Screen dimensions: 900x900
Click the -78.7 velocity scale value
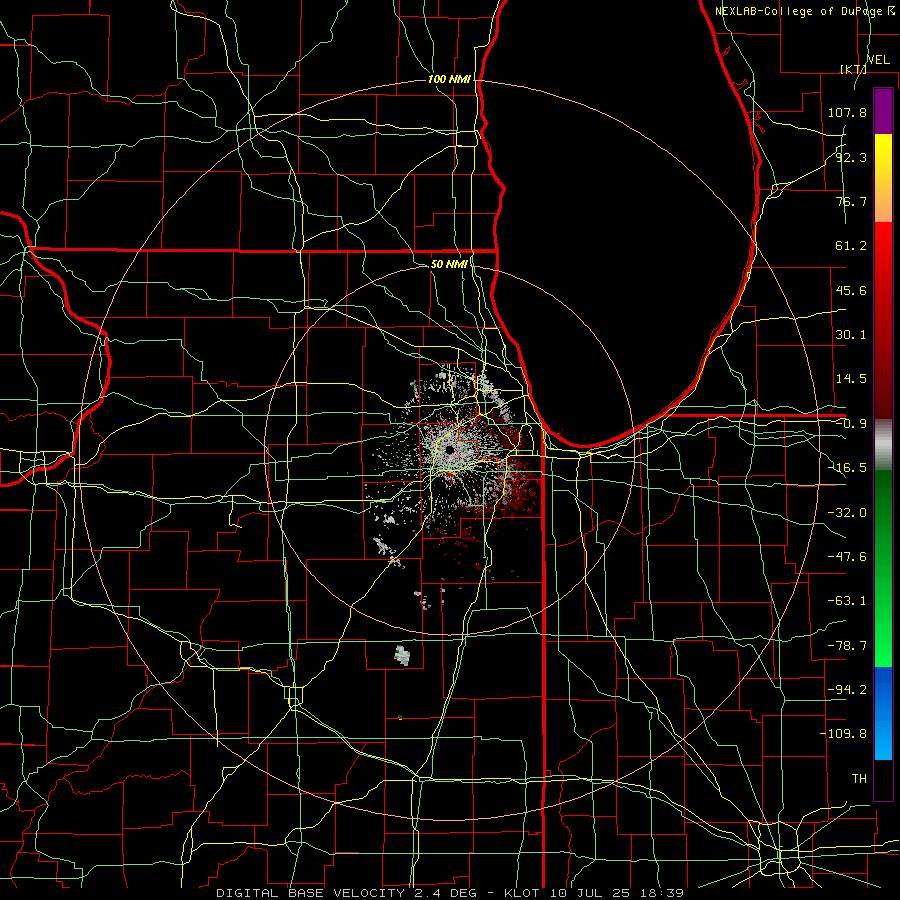(x=847, y=646)
